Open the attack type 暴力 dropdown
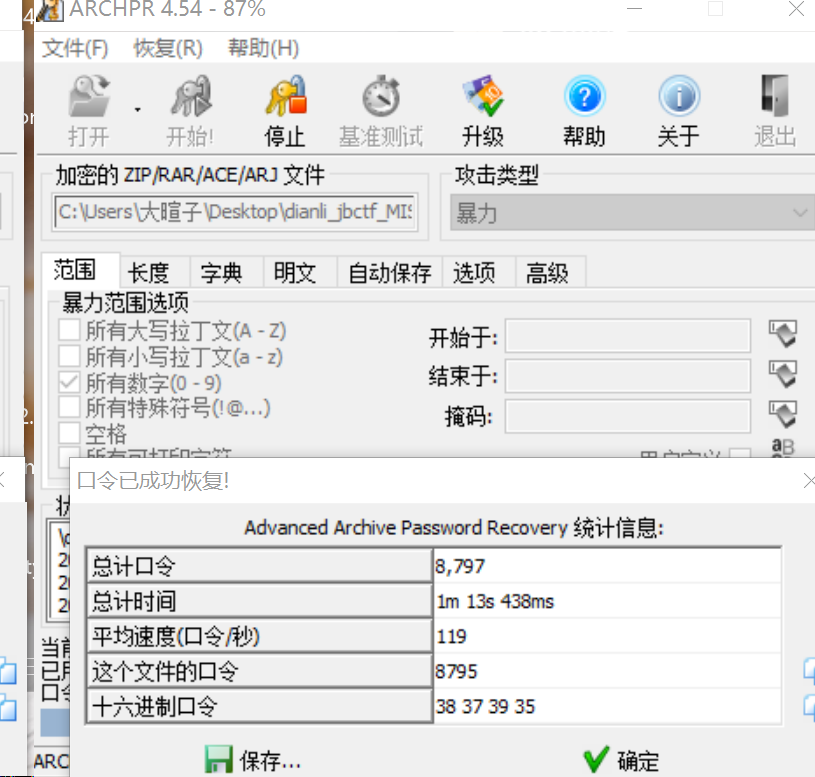 (632, 212)
